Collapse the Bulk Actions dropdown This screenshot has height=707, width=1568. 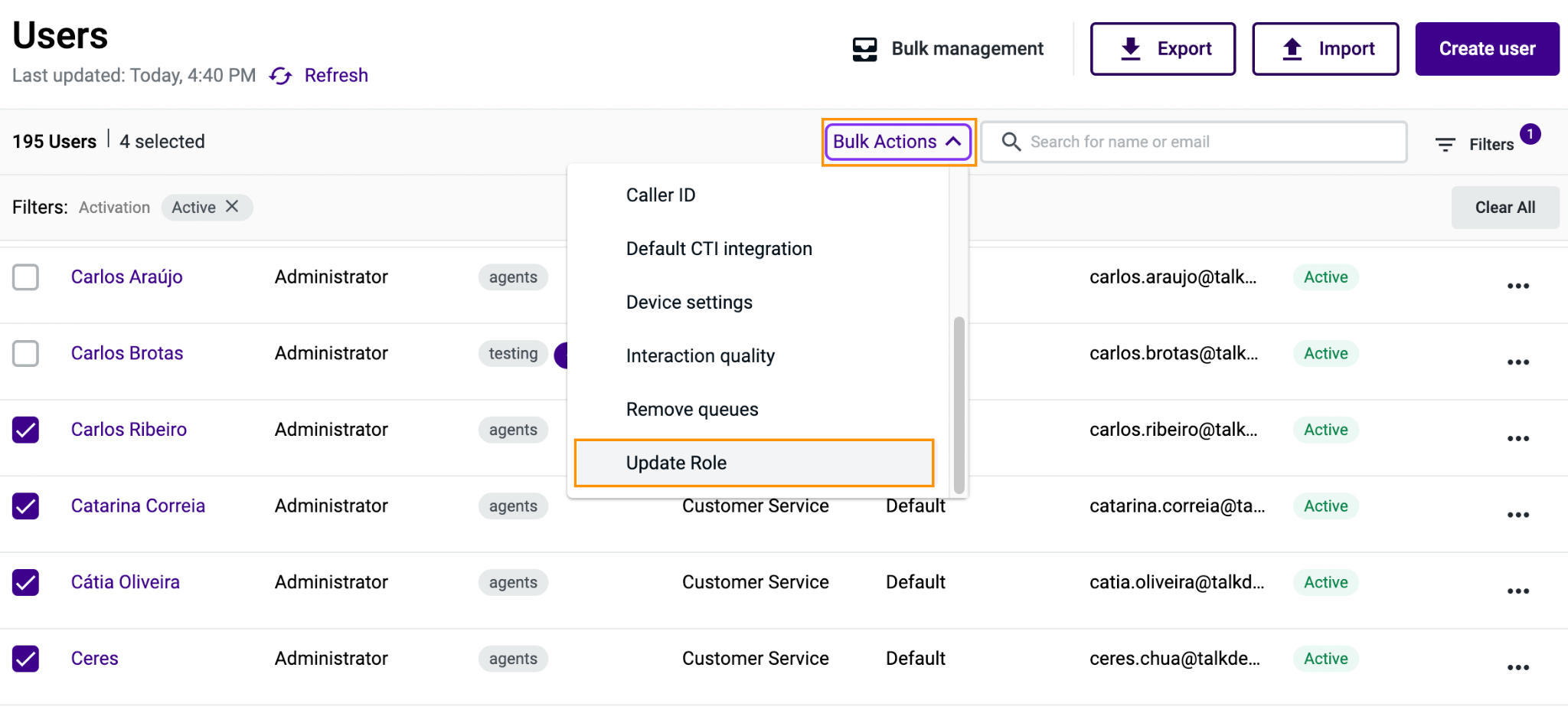coord(898,142)
